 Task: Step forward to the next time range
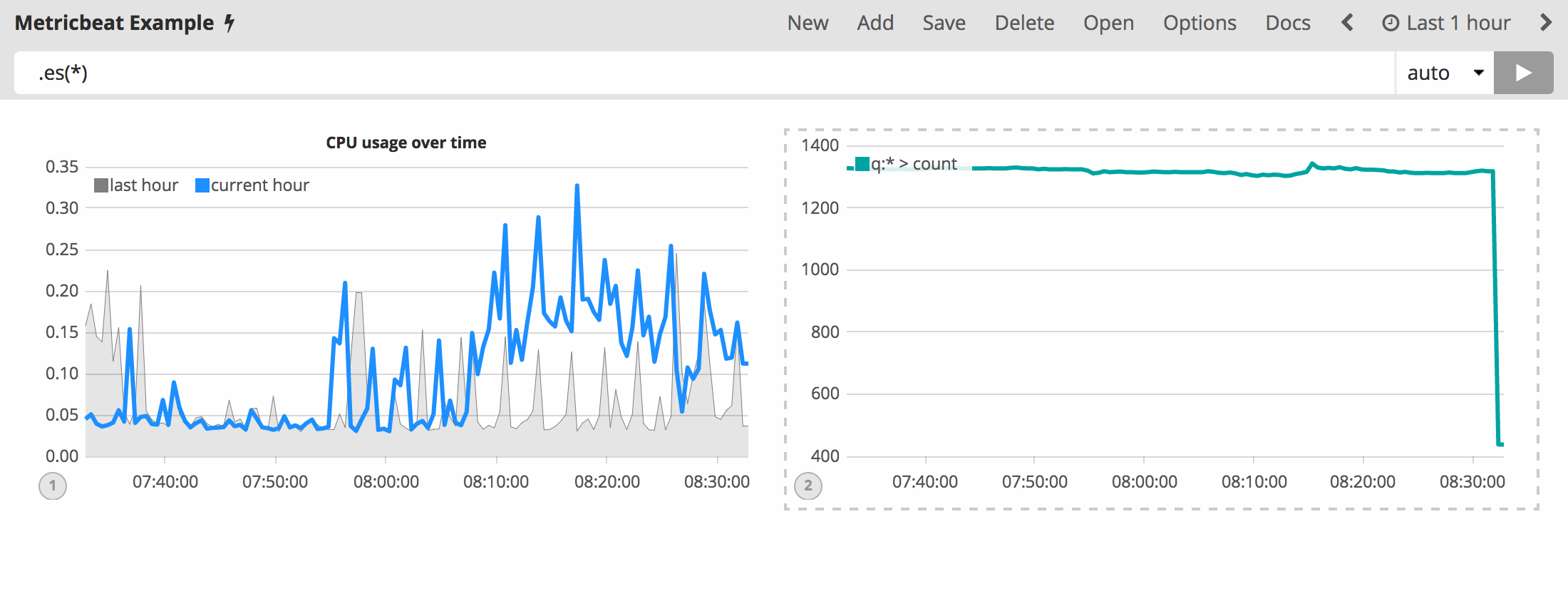point(1545,23)
